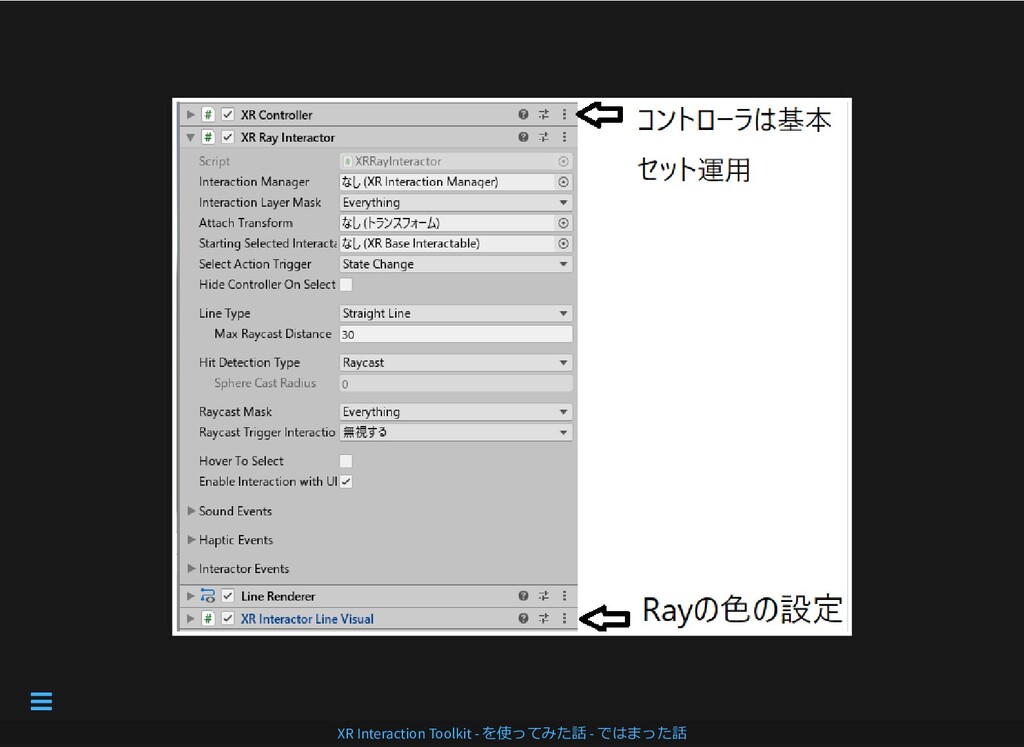1024x747 pixels.
Task: Open Interaction Layer Mask dropdown
Action: click(456, 202)
